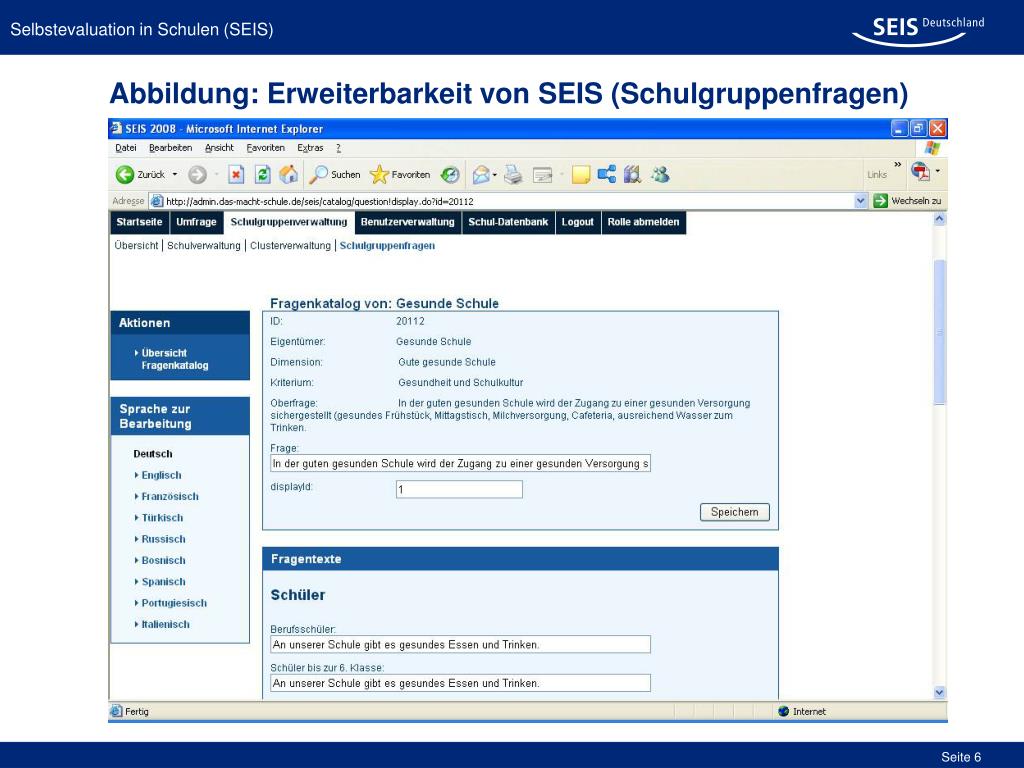Click into the Frage text field
The image size is (1024, 768).
point(460,463)
